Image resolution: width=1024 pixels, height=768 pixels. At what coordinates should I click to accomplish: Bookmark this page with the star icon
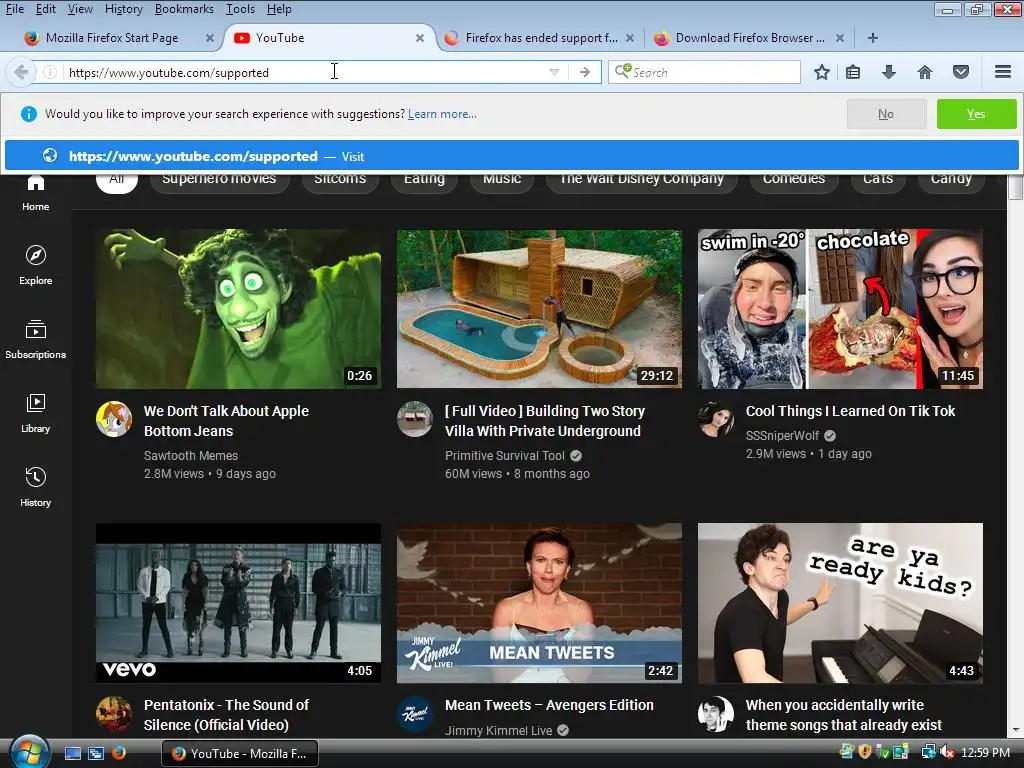[822, 72]
